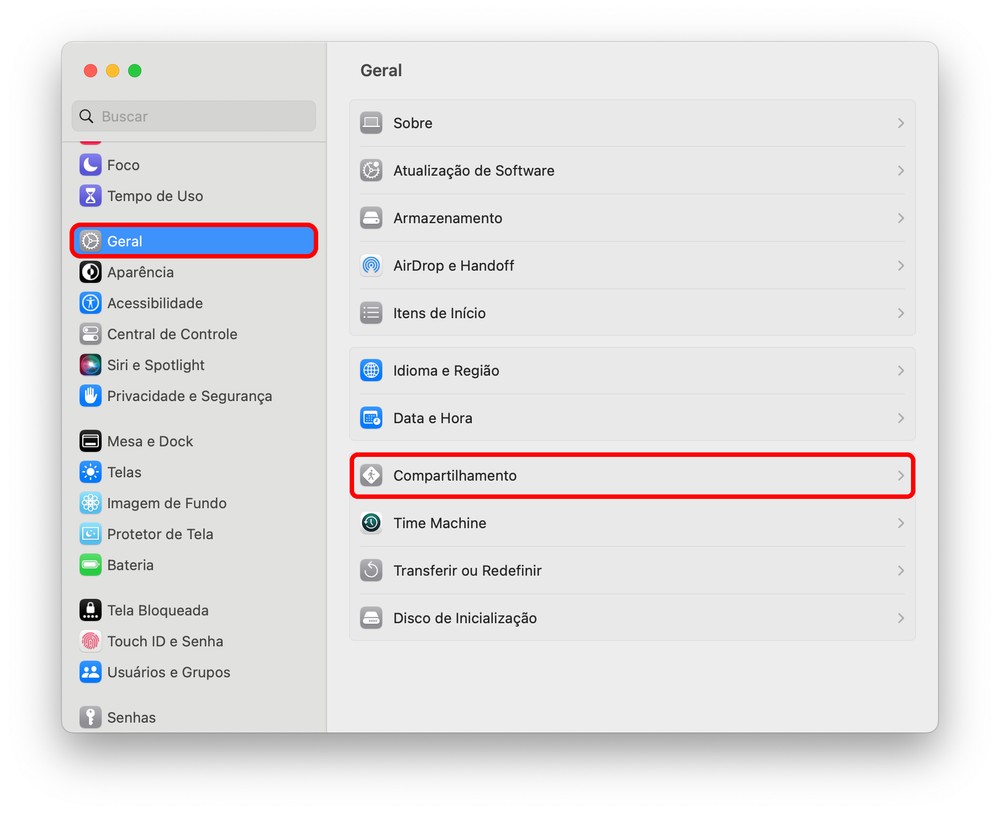Click the Siri e Spotlight icon
The height and width of the screenshot is (814, 1000).
coord(91,365)
